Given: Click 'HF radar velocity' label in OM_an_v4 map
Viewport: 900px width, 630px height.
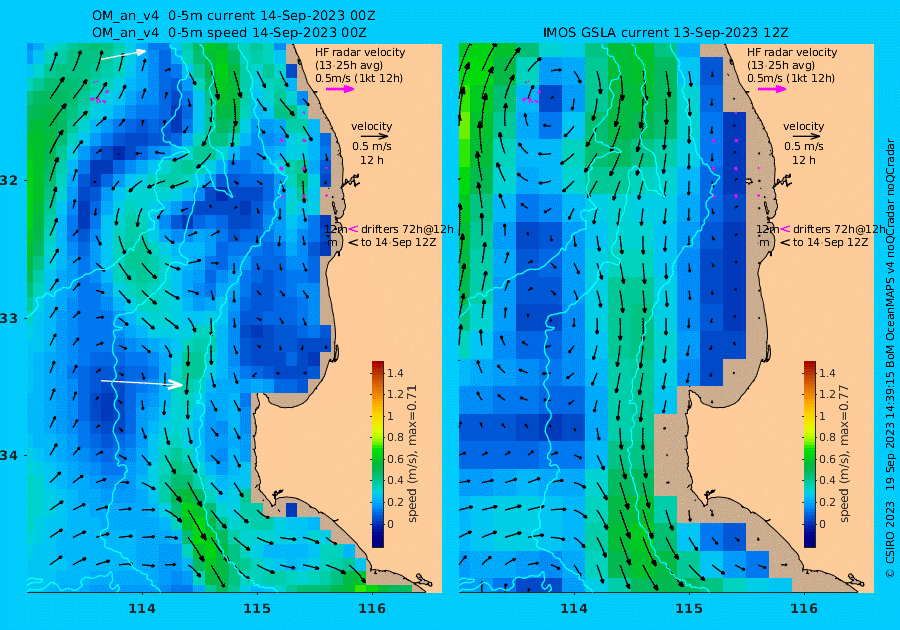Looking at the screenshot, I should (360, 52).
